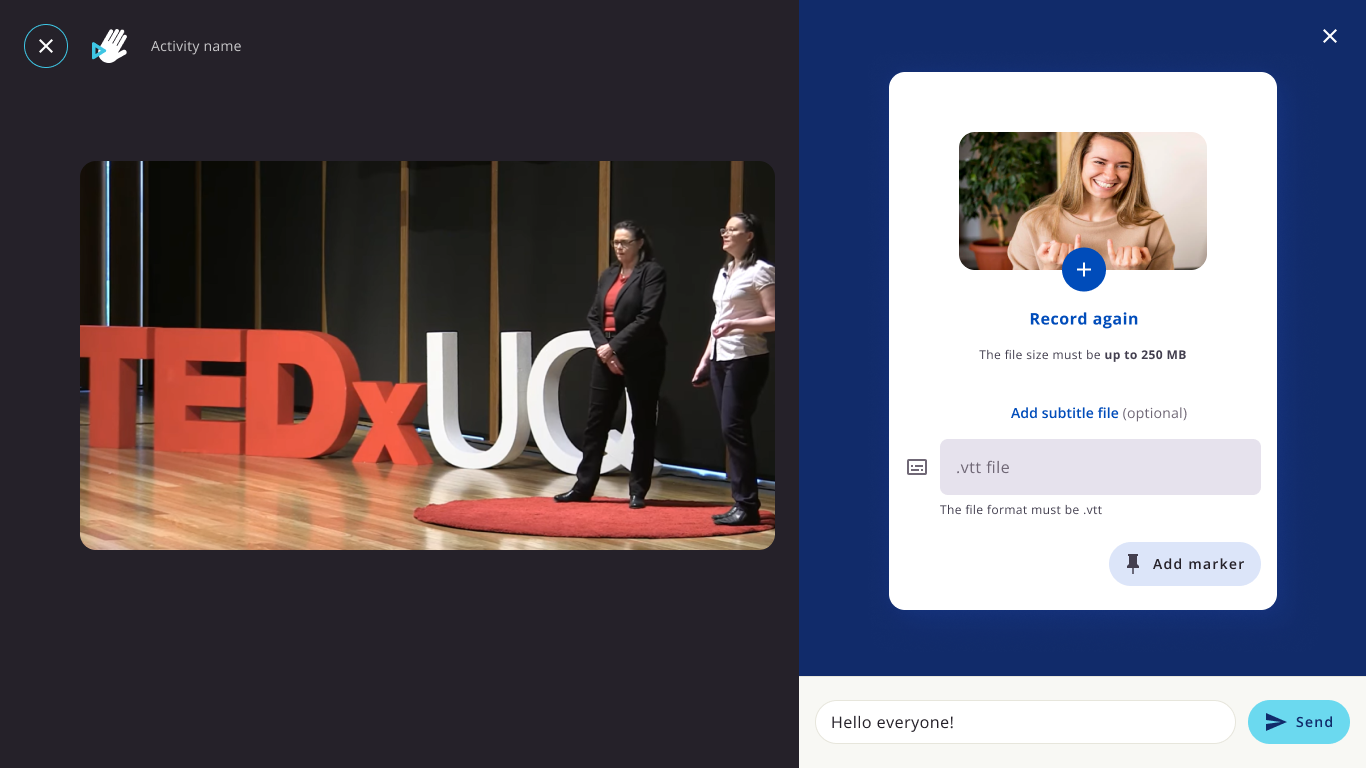The width and height of the screenshot is (1366, 768).
Task: Open the TEDxUQ video preview
Action: pos(427,355)
